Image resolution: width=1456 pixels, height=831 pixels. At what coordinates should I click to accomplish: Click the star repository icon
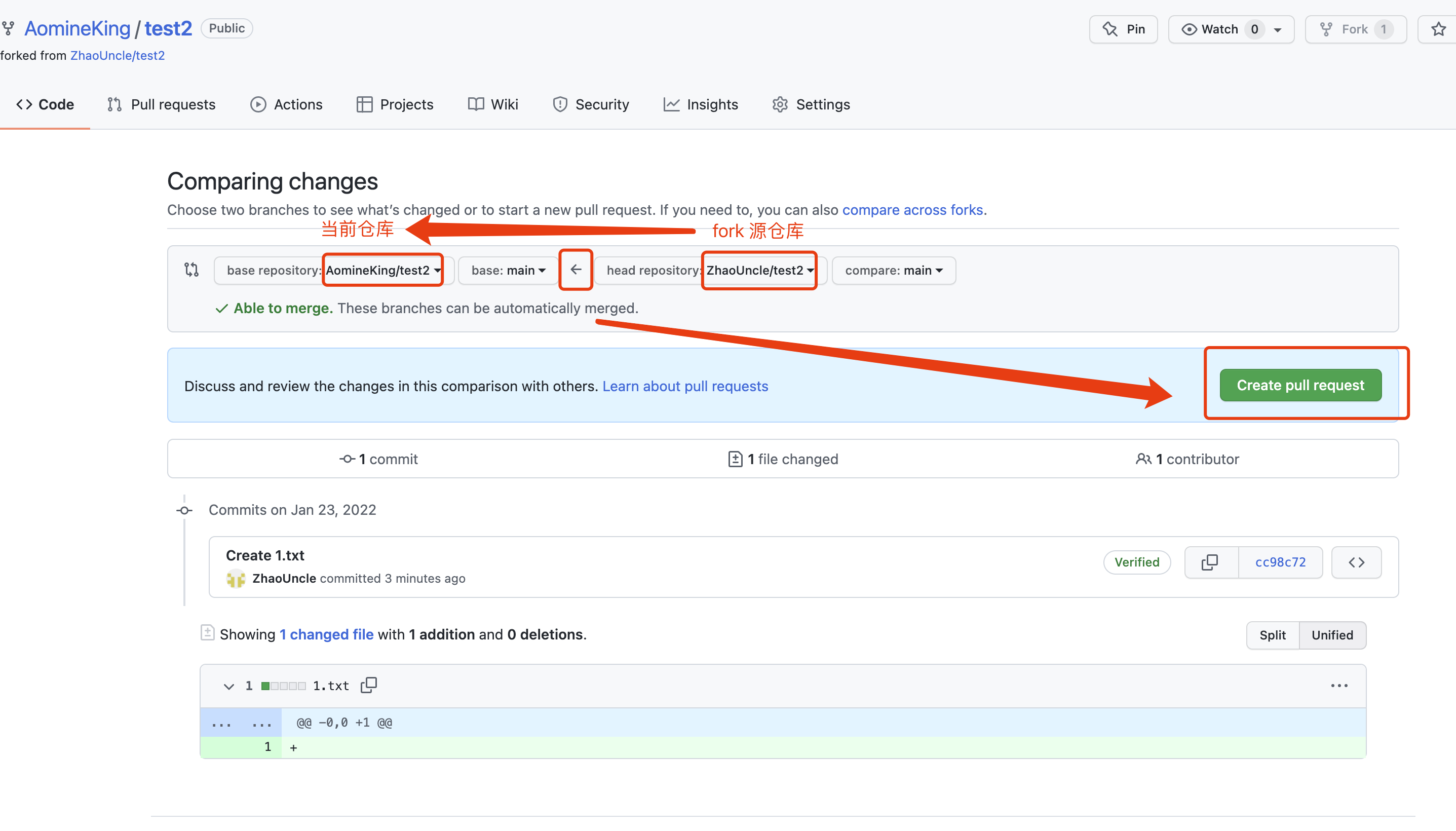(1438, 29)
